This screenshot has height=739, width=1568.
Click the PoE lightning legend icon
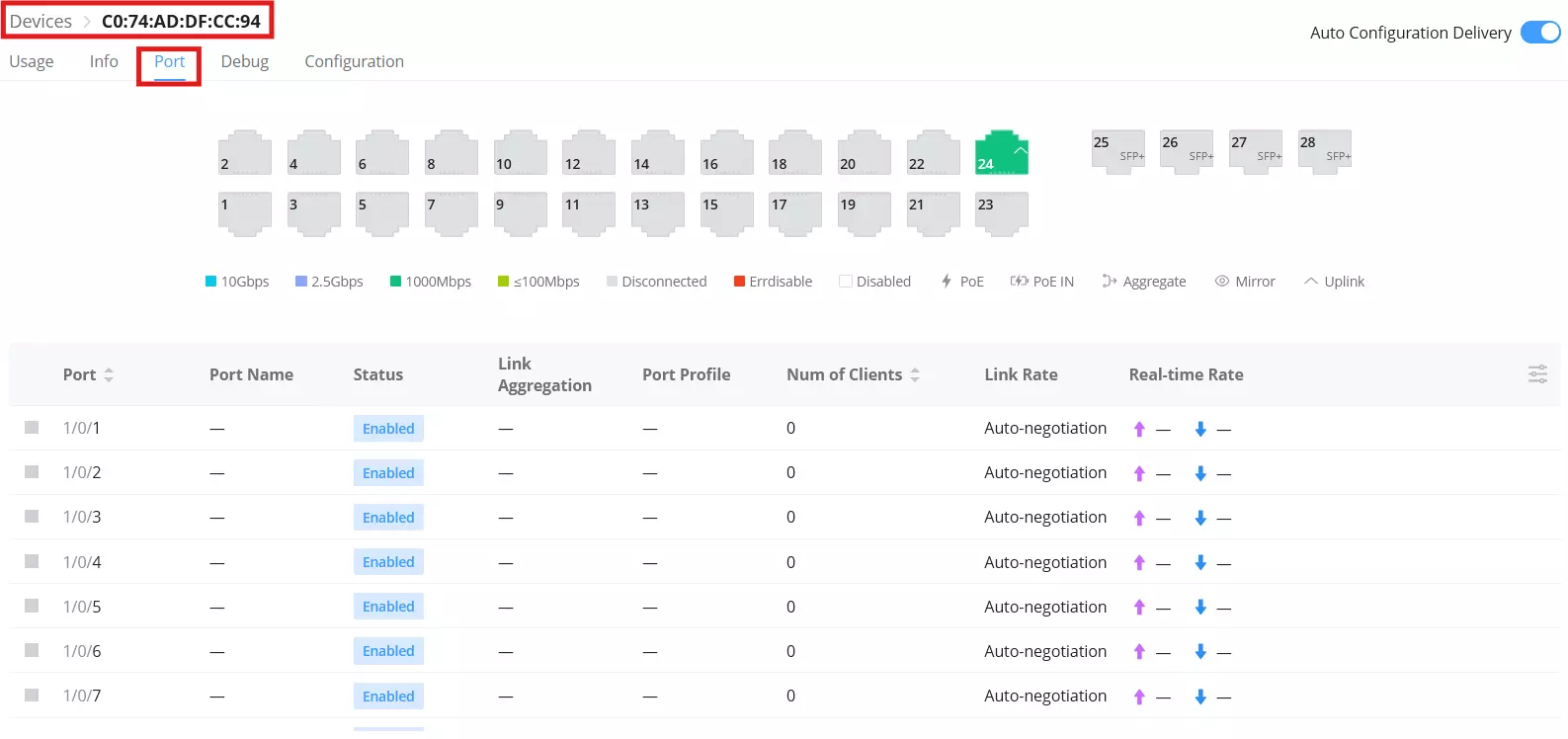pos(946,282)
